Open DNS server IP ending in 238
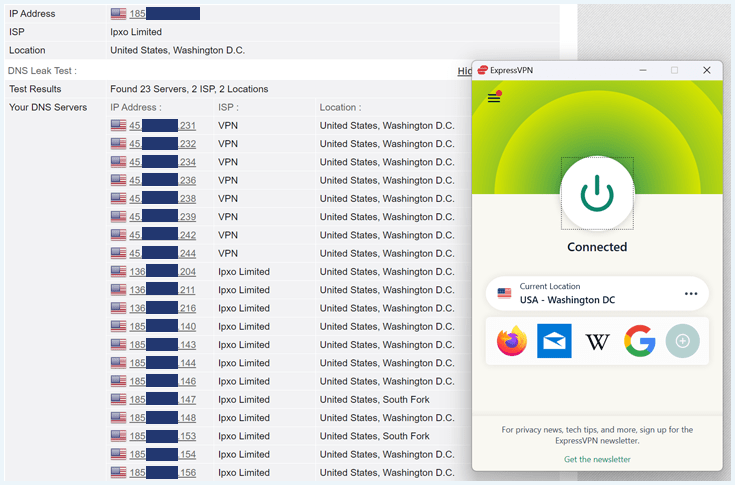 pos(163,199)
